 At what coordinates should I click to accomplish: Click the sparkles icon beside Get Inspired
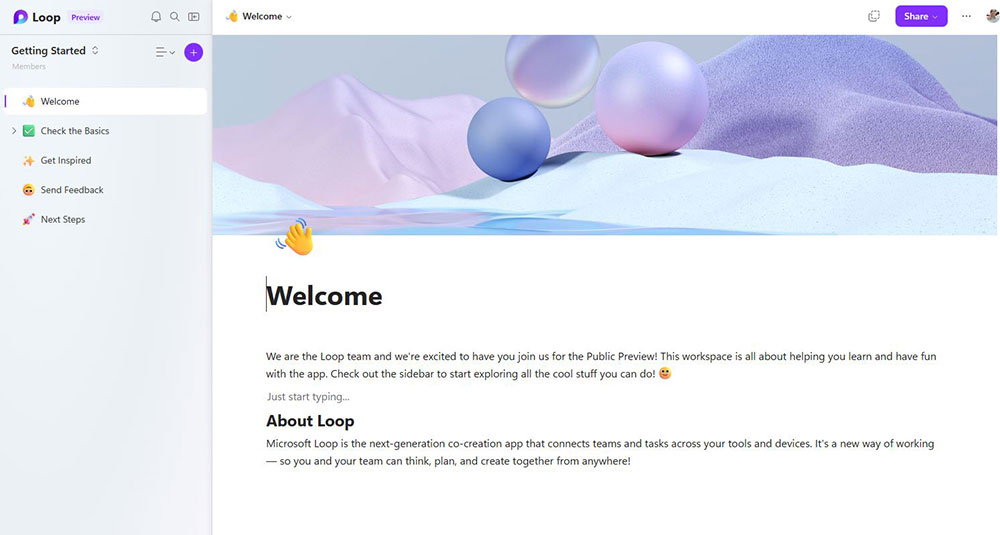[29, 161]
